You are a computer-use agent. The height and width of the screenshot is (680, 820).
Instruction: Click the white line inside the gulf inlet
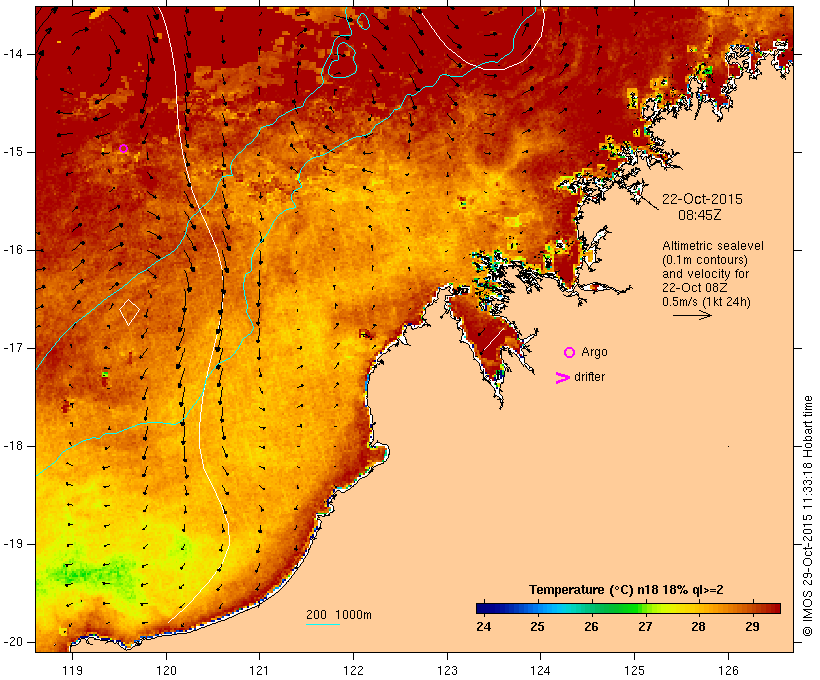(x=494, y=339)
